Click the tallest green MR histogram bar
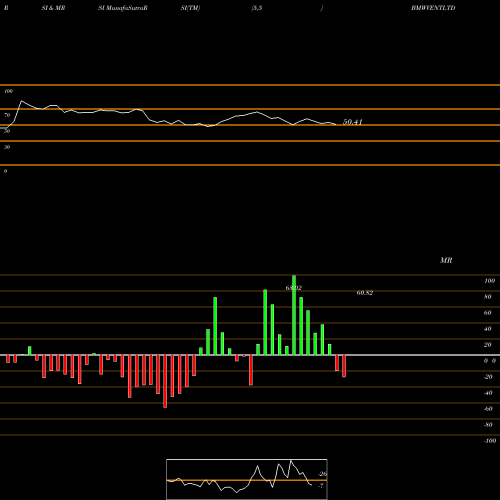500x500 pixels. [x=294, y=315]
